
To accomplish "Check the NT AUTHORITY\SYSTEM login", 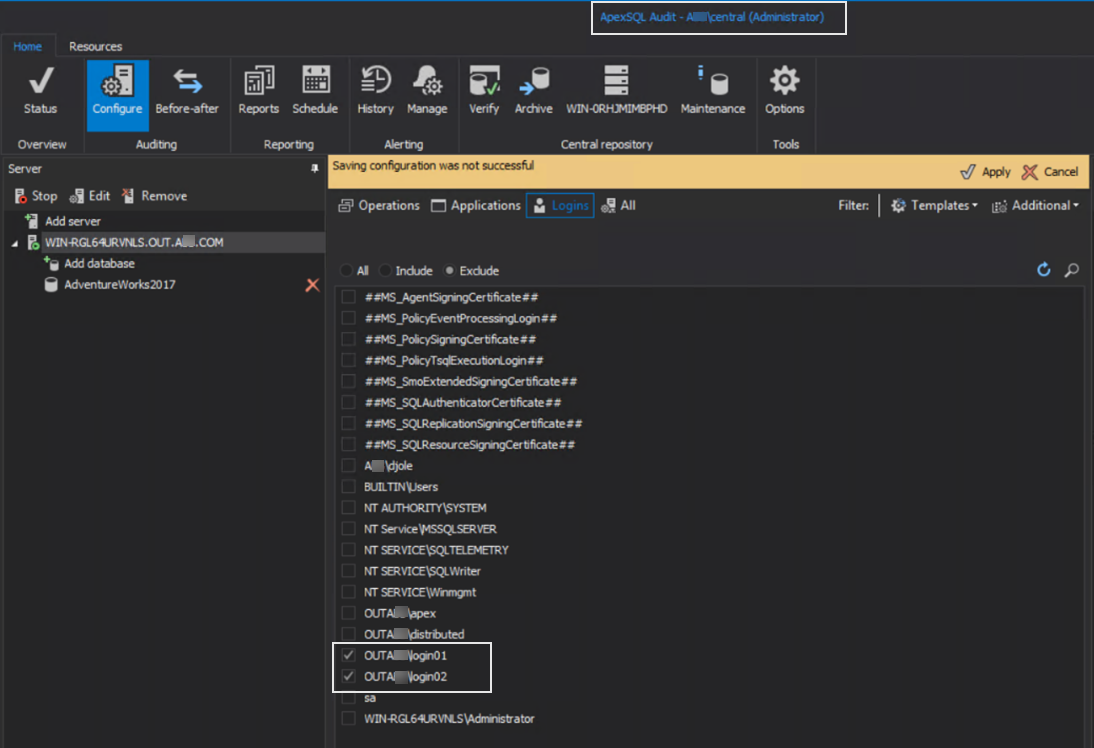I will [348, 508].
